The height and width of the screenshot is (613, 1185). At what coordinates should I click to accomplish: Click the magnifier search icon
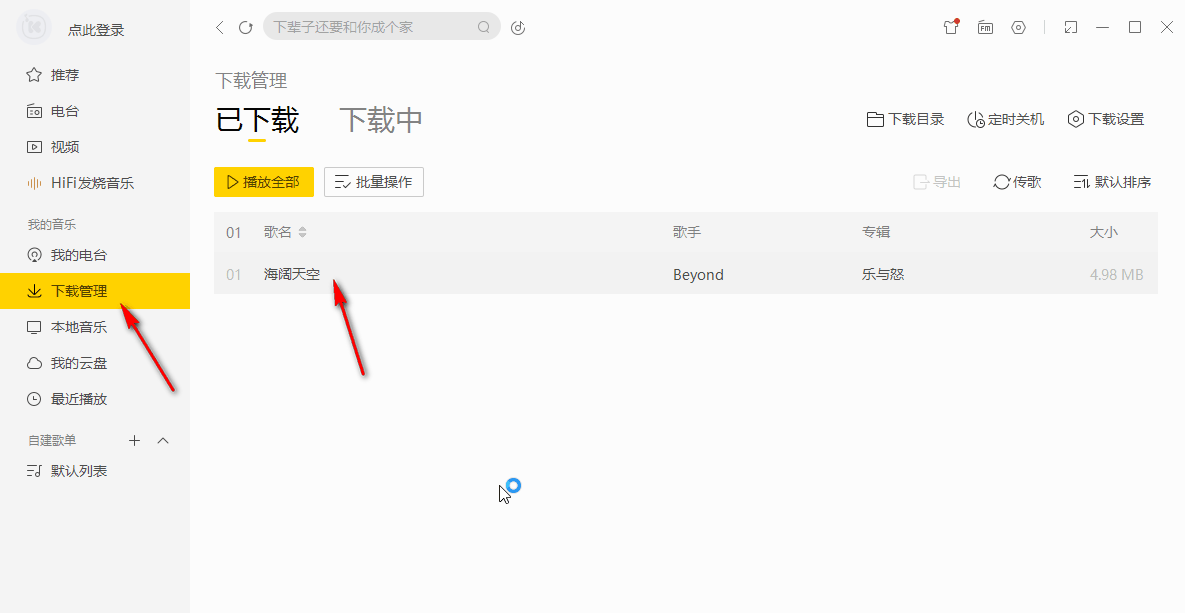484,28
